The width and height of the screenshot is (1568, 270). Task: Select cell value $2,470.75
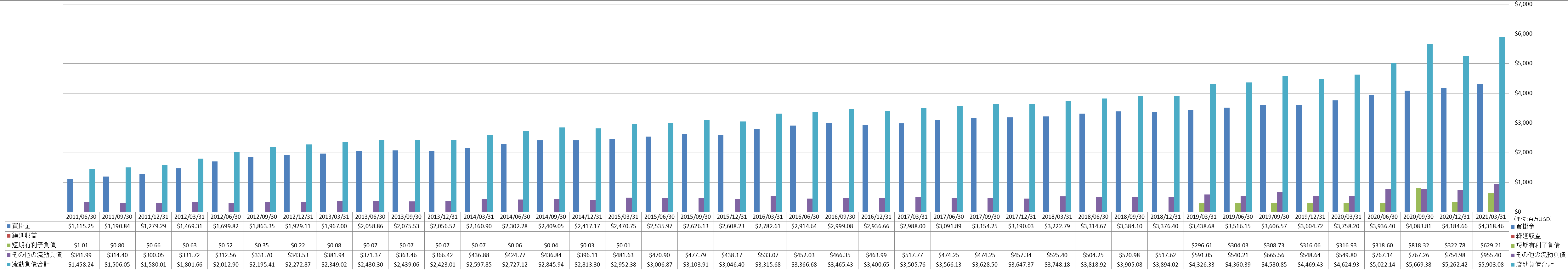623,226
